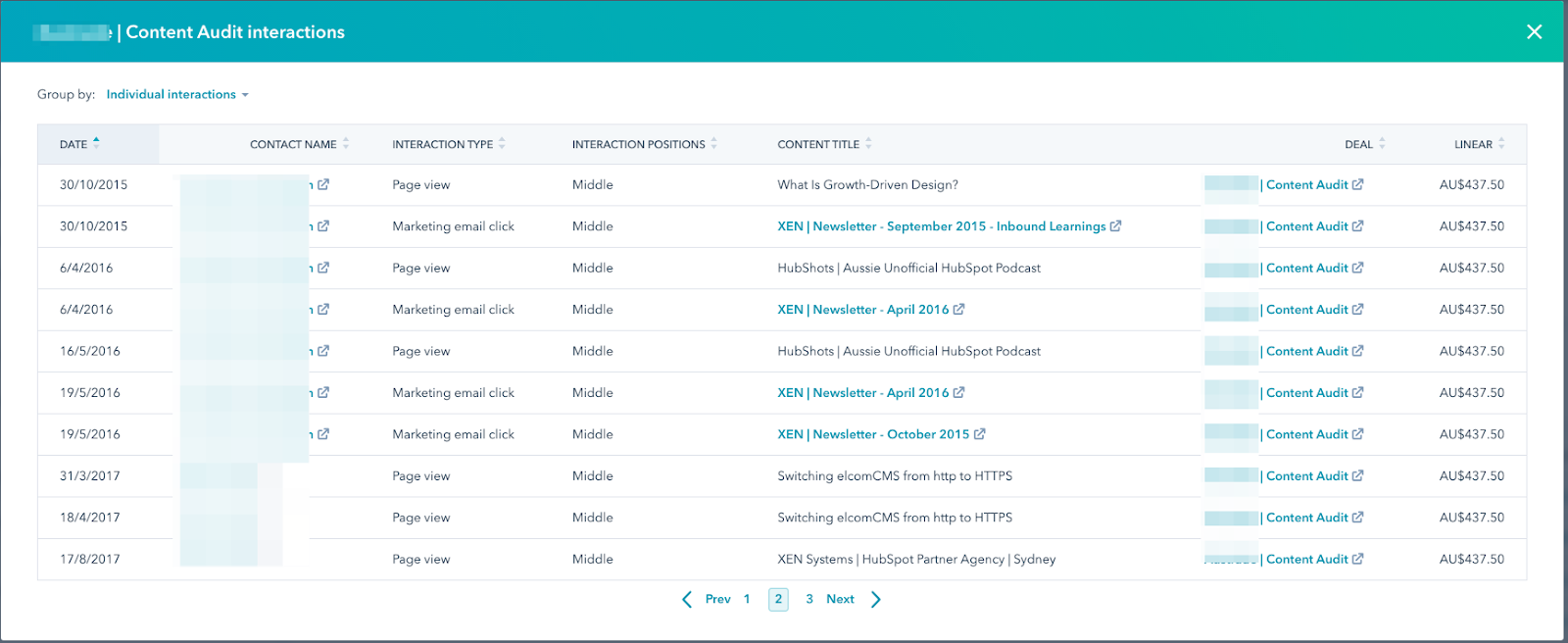
Task: Go to page 1 of results
Action: tap(747, 599)
